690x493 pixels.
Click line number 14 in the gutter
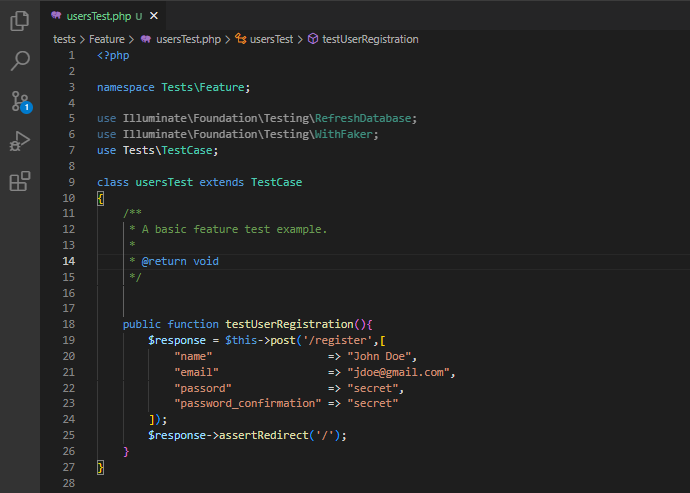pyautogui.click(x=69, y=261)
